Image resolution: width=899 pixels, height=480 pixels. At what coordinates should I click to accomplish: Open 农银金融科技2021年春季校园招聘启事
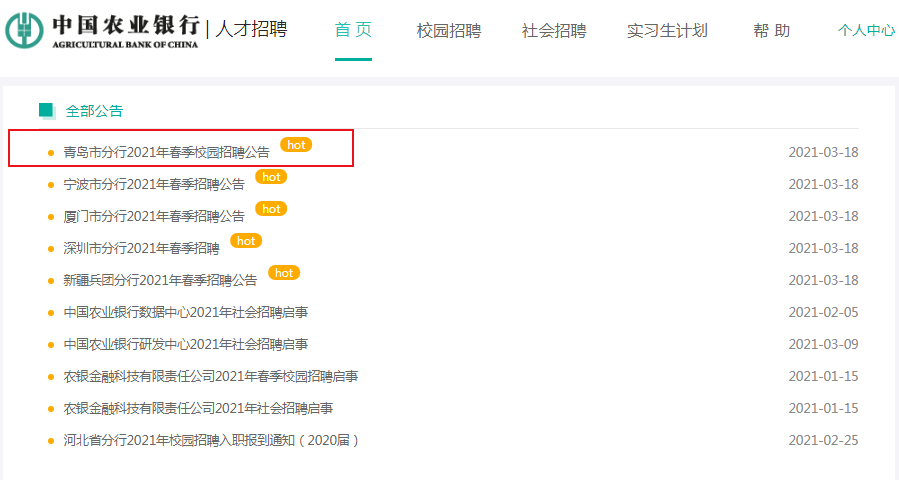coord(210,377)
